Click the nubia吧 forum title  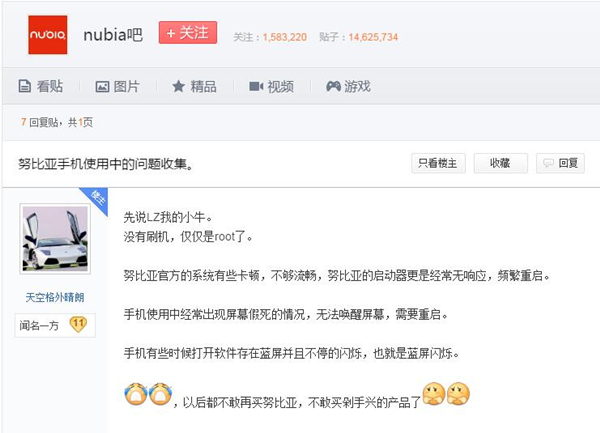(x=113, y=35)
